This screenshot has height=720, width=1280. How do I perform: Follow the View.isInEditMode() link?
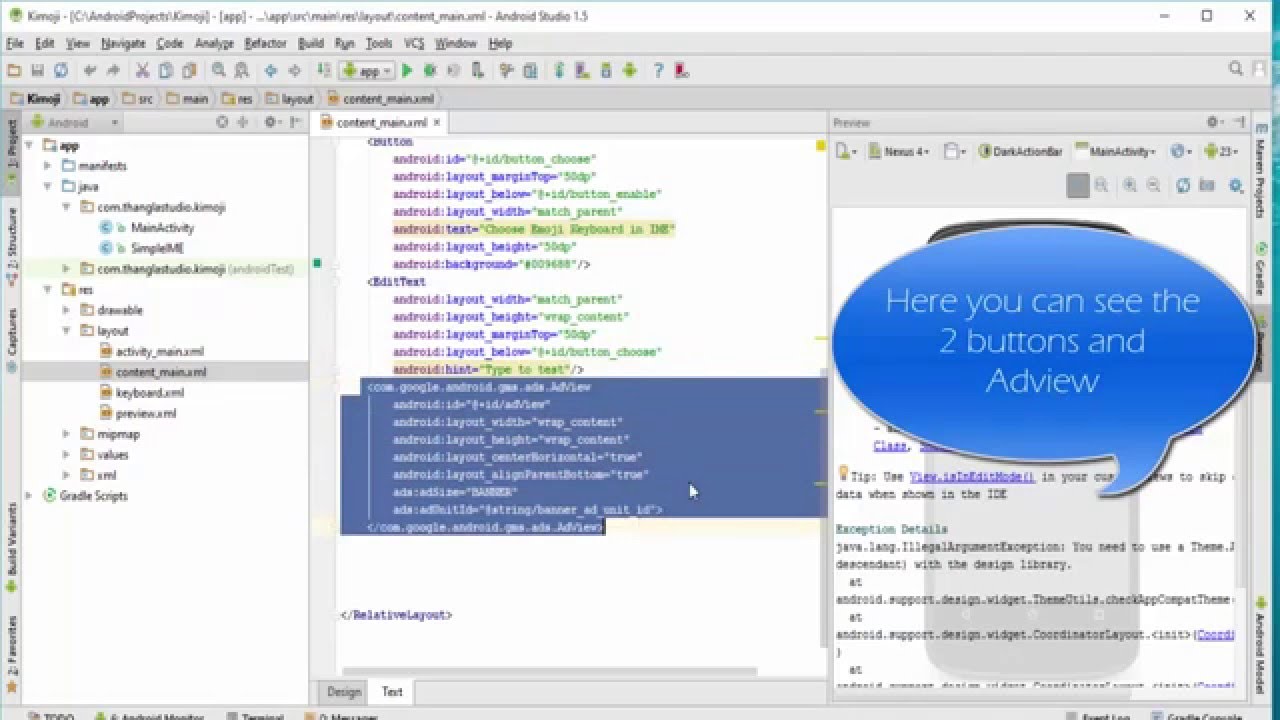pos(972,478)
